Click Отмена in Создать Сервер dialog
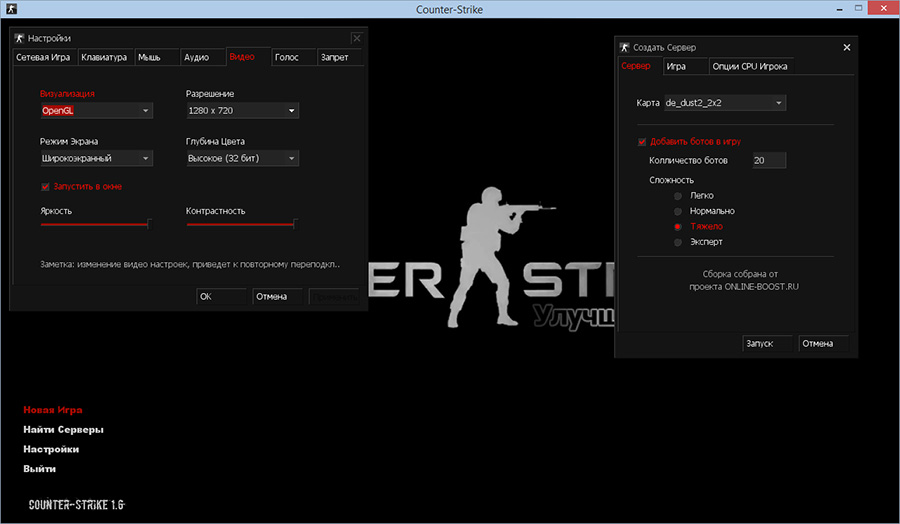 [823, 343]
